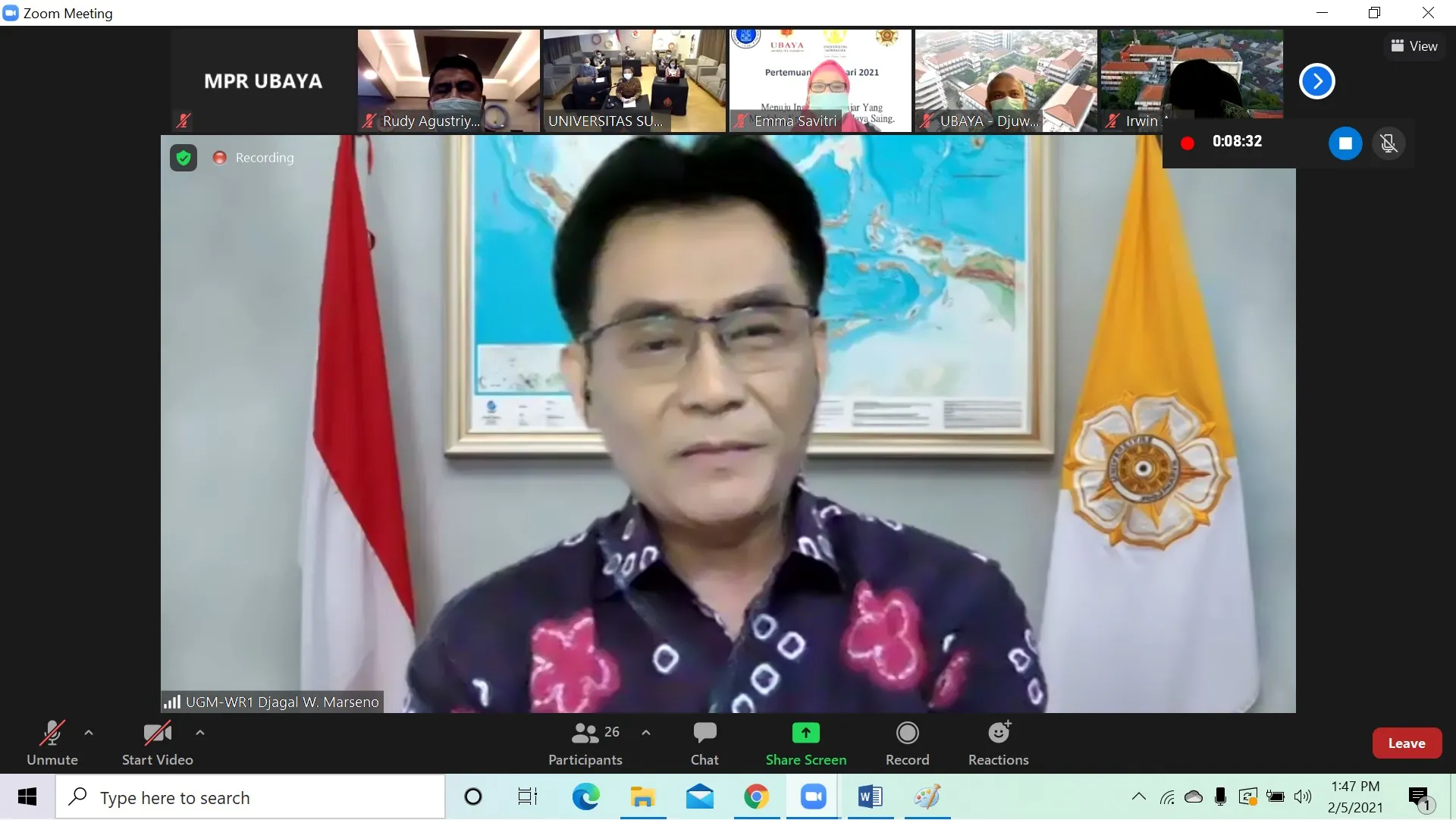Launch Microsoft Edge from the taskbar
This screenshot has height=820, width=1456.
(x=585, y=797)
